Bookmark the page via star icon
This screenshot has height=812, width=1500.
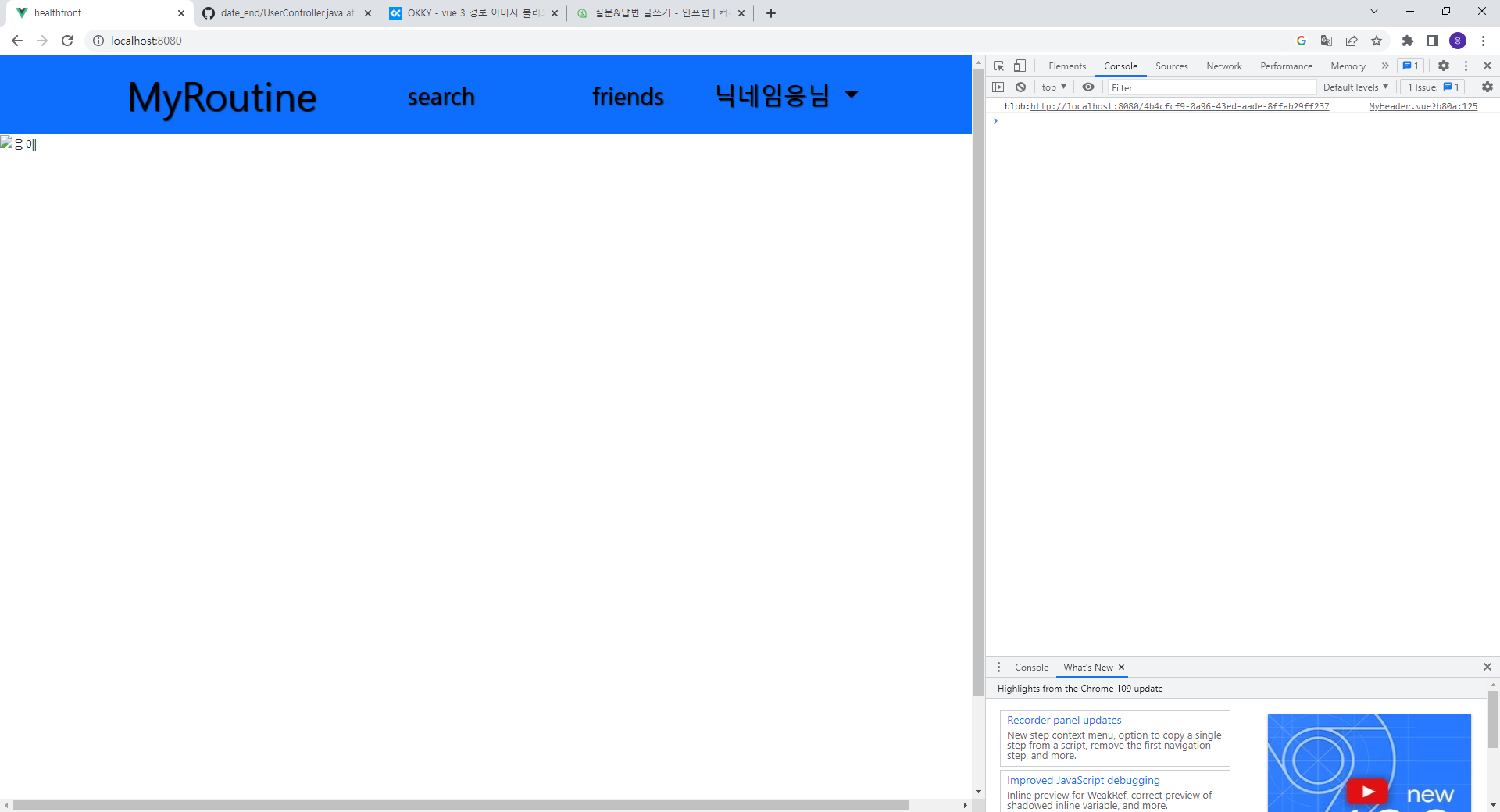(x=1377, y=41)
